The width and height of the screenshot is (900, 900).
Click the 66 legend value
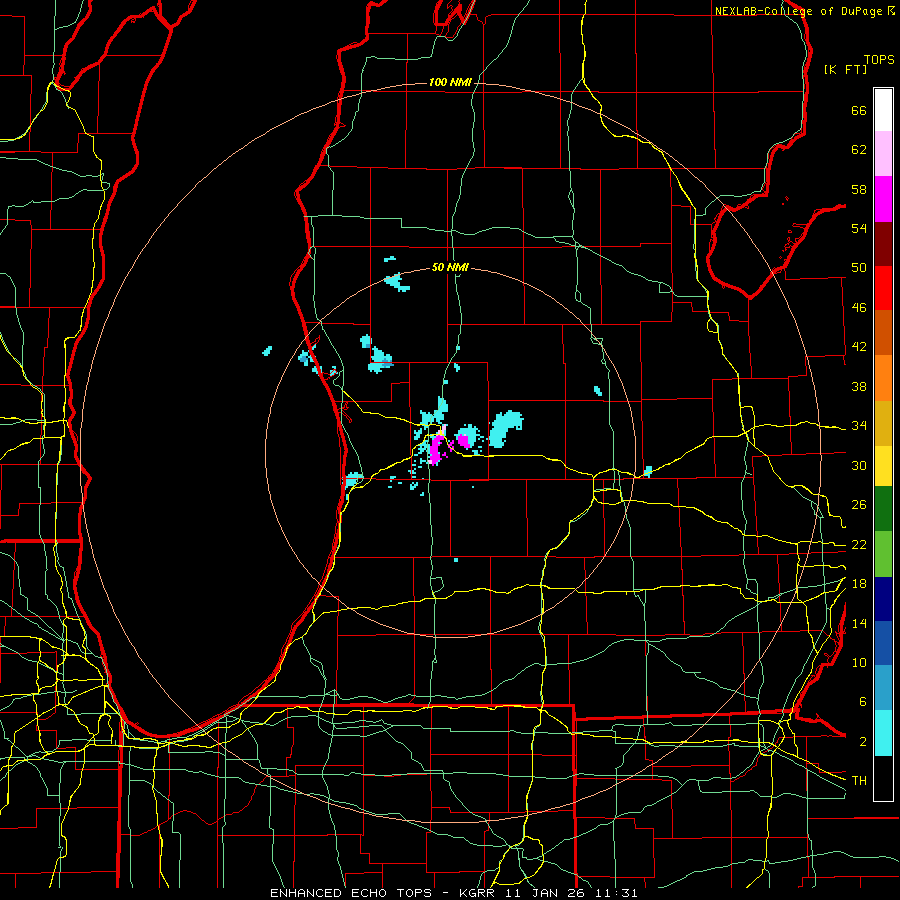click(859, 110)
